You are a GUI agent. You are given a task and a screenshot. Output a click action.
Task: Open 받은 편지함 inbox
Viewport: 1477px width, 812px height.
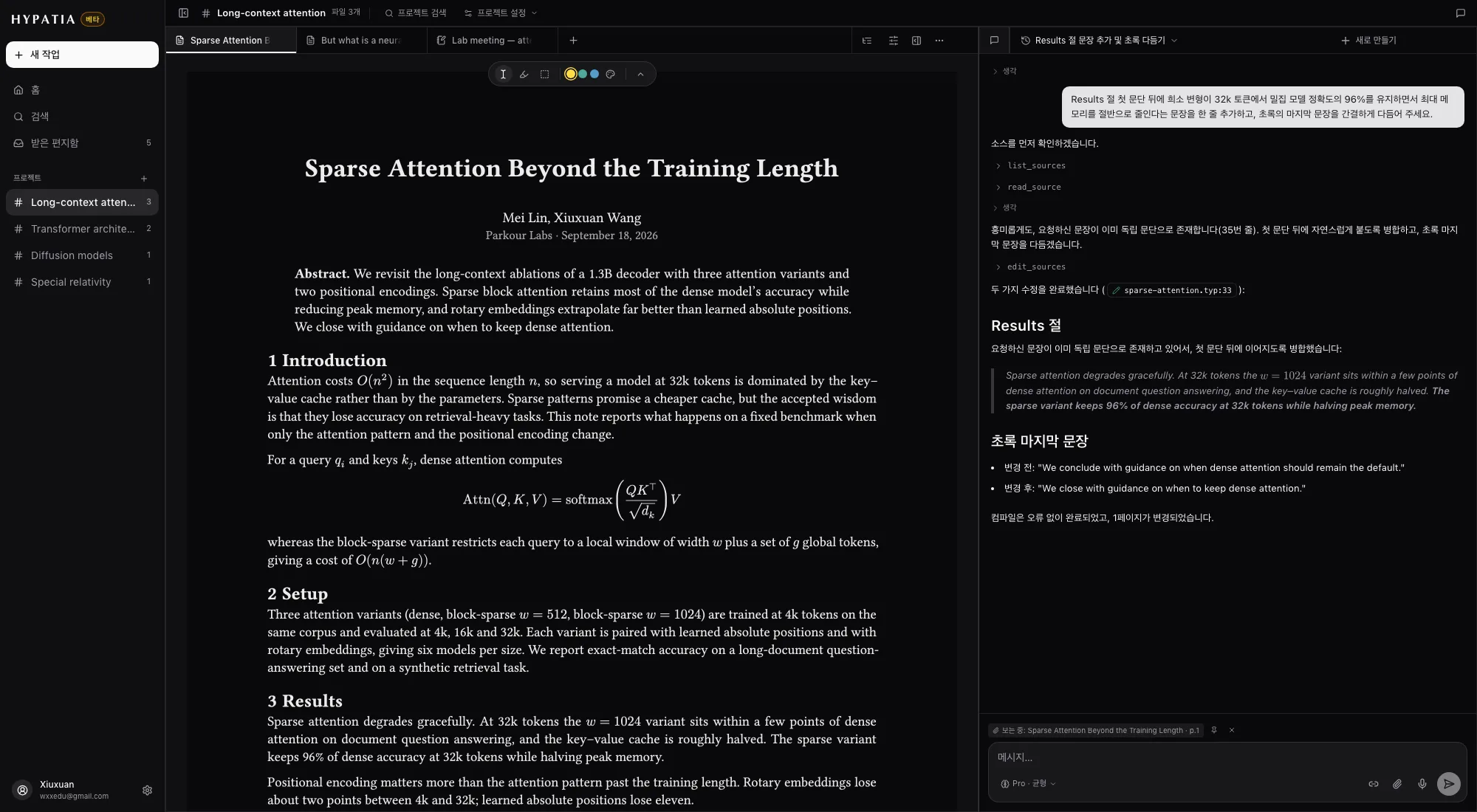coord(82,143)
